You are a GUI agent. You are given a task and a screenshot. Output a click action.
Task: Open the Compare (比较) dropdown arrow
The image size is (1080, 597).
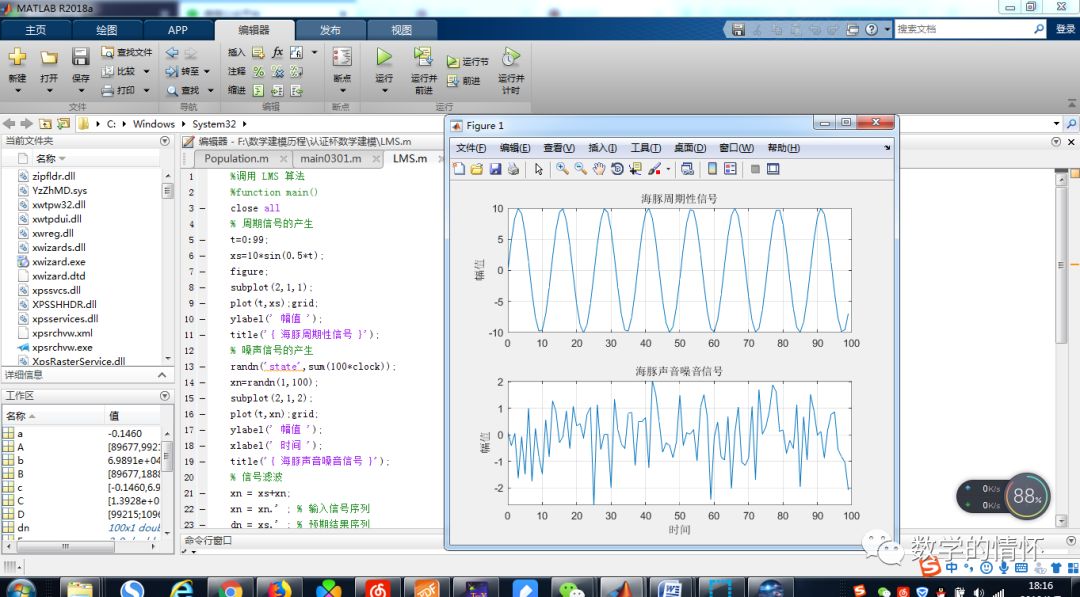coord(146,72)
